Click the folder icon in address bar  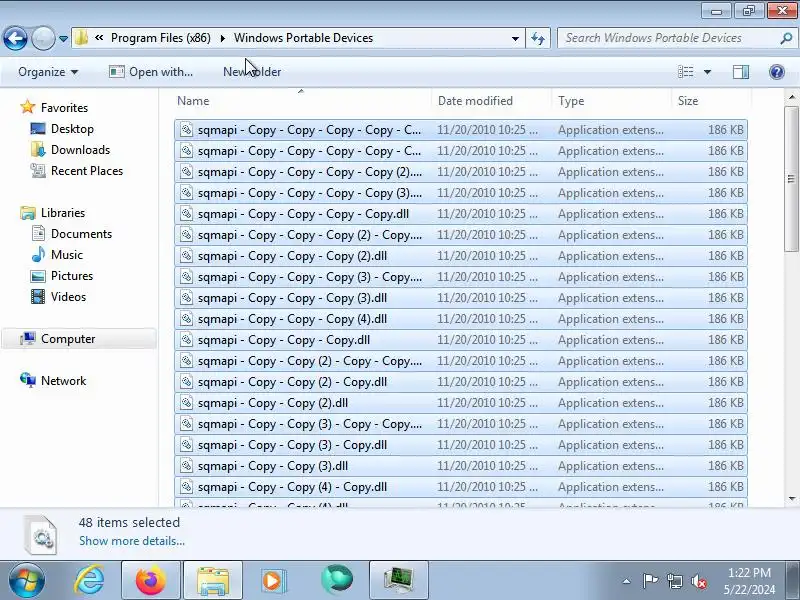[81, 38]
